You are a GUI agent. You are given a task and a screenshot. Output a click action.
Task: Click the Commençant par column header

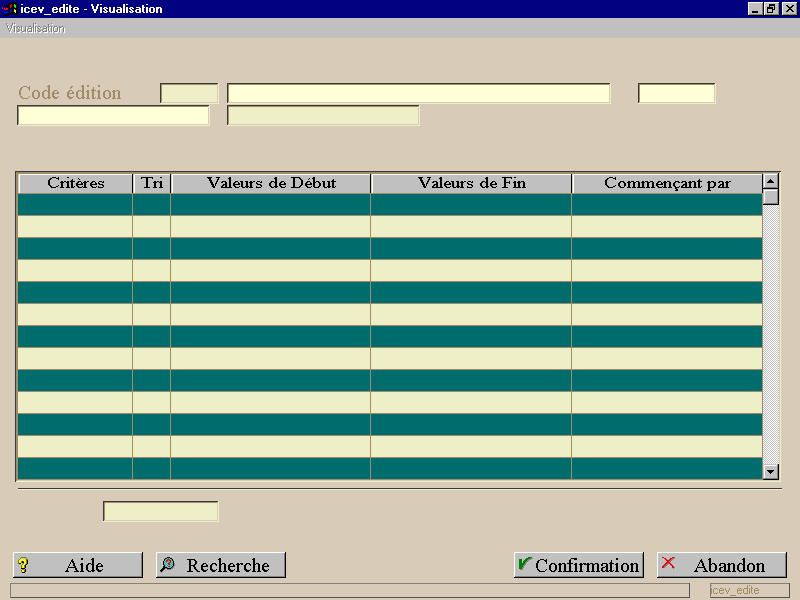point(667,183)
